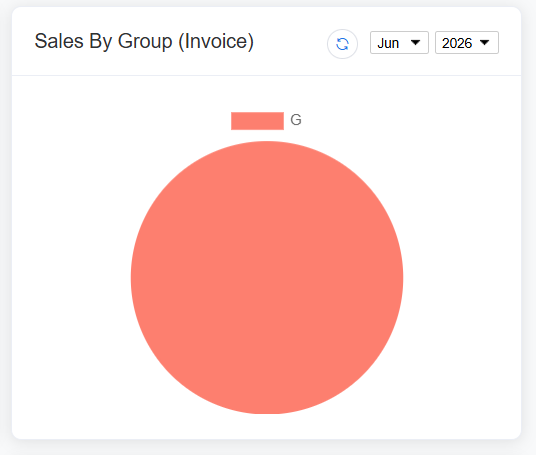Expand the 2026 year dropdown
Screen dimensions: 536x455
467,43
